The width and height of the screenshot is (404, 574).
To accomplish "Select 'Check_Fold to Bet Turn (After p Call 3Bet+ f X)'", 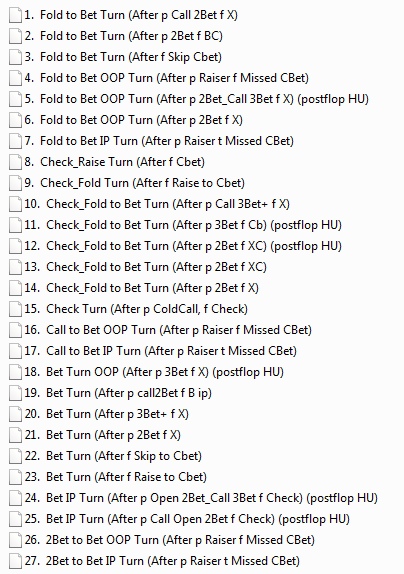I will [168, 204].
